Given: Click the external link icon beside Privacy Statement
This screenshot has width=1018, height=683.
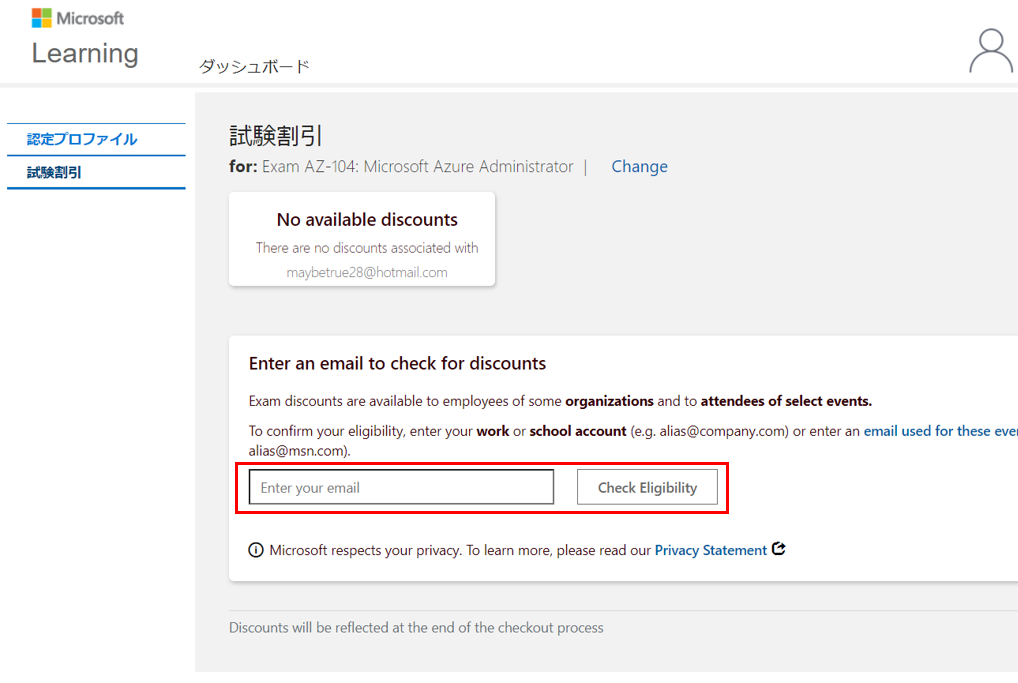Looking at the screenshot, I should [779, 549].
